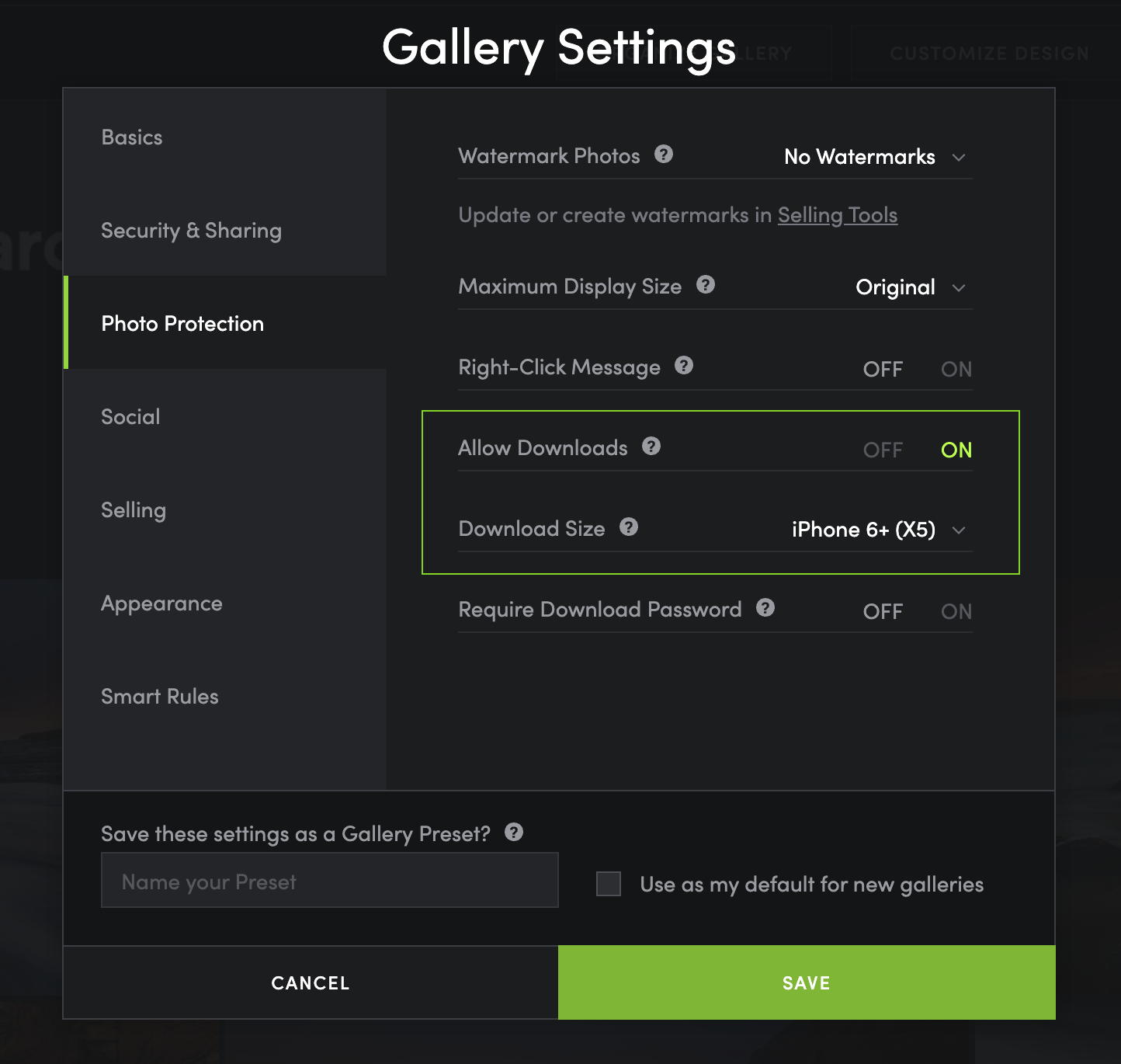This screenshot has height=1064, width=1121.
Task: Click into the Name your Preset field
Action: click(330, 880)
